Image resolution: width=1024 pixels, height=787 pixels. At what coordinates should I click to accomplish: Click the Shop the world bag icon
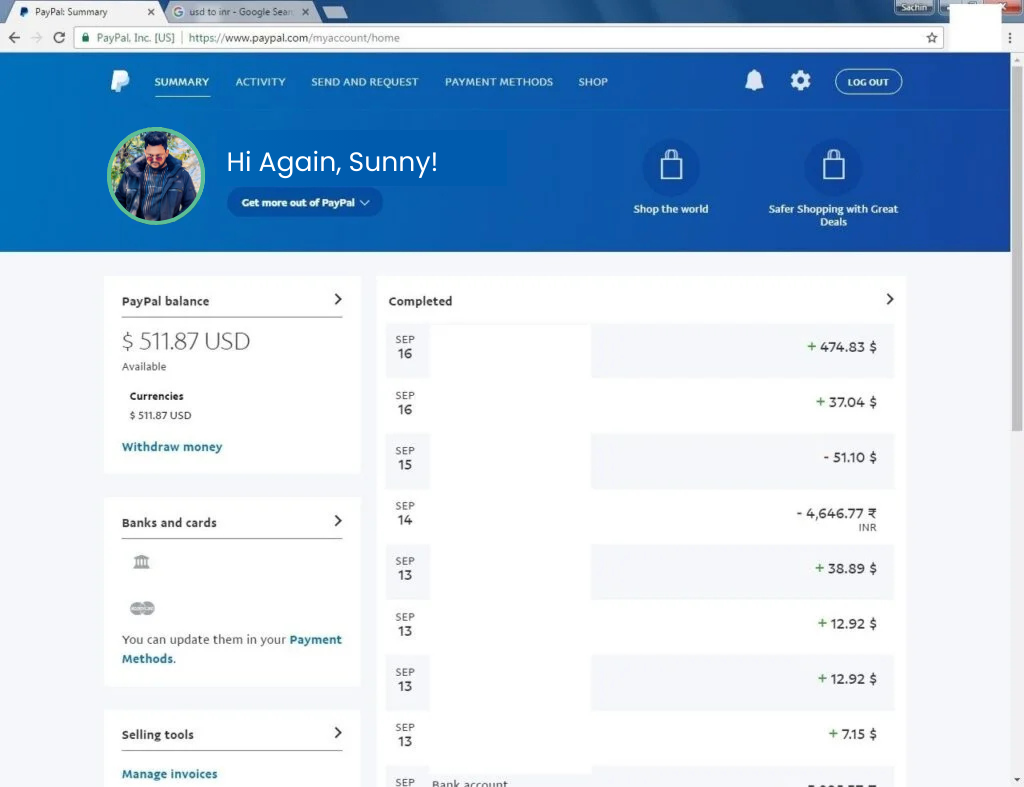pyautogui.click(x=671, y=167)
